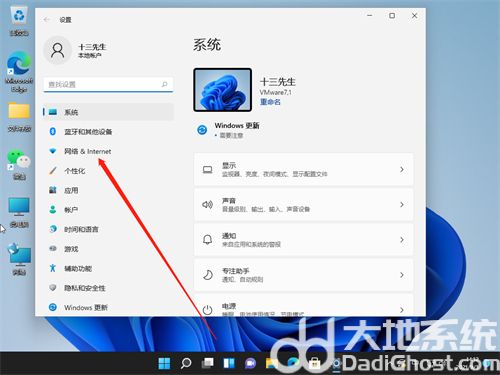Screen dimensions: 500x375
Task: Select the Microsoft Edge desktop shortcut
Action: coord(19,72)
